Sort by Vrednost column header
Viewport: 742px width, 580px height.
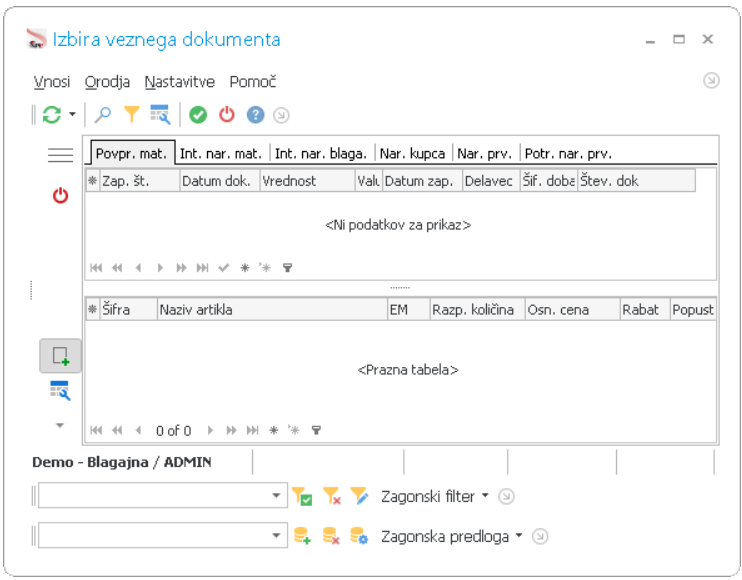point(307,181)
